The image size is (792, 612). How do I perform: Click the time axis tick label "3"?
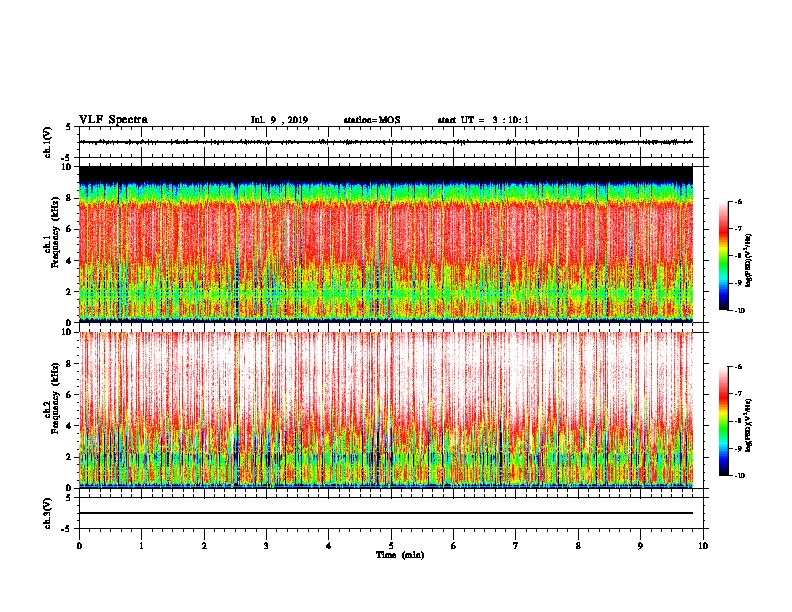coord(266,545)
